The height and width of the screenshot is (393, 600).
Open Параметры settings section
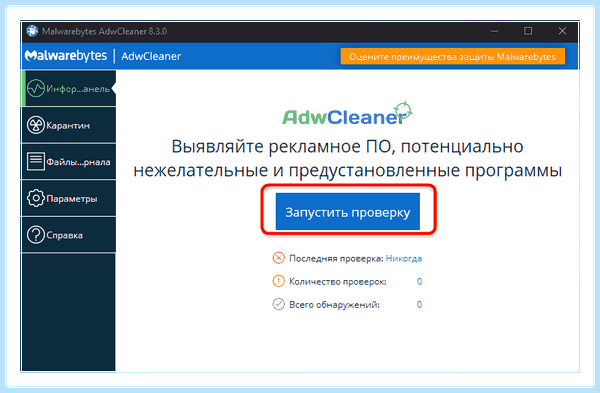[69, 198]
